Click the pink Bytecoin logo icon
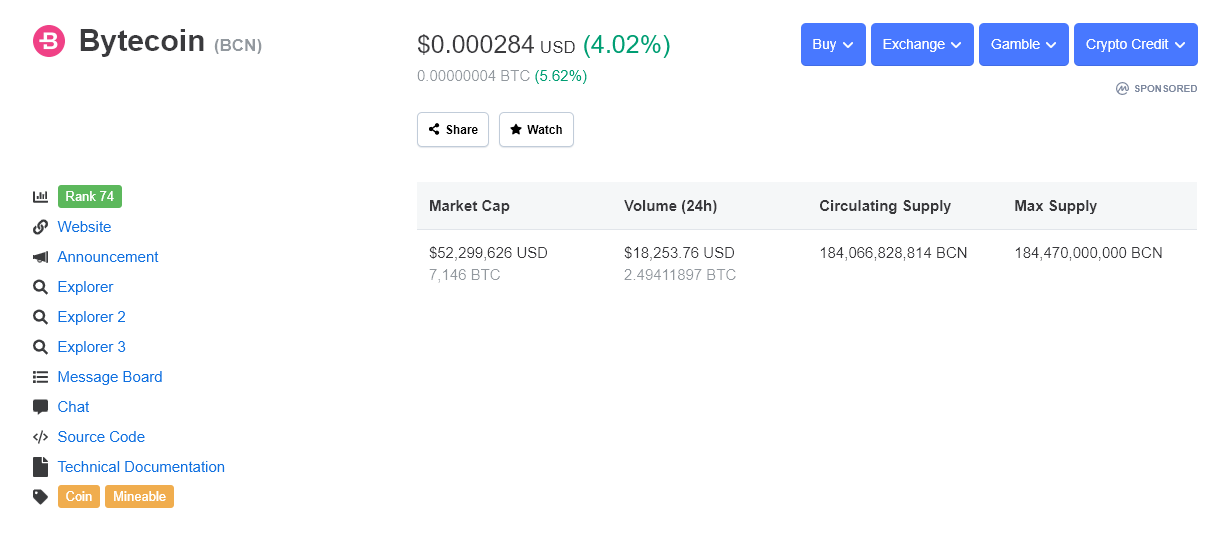Image resolution: width=1214 pixels, height=547 pixels. pyautogui.click(x=49, y=41)
